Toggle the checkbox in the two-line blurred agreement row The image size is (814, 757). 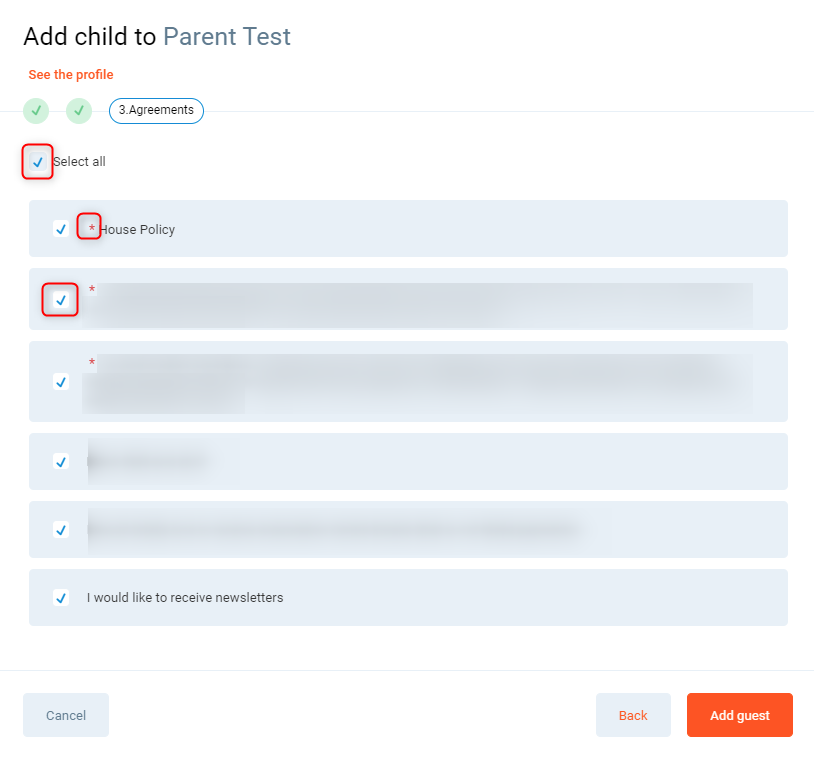[61, 382]
